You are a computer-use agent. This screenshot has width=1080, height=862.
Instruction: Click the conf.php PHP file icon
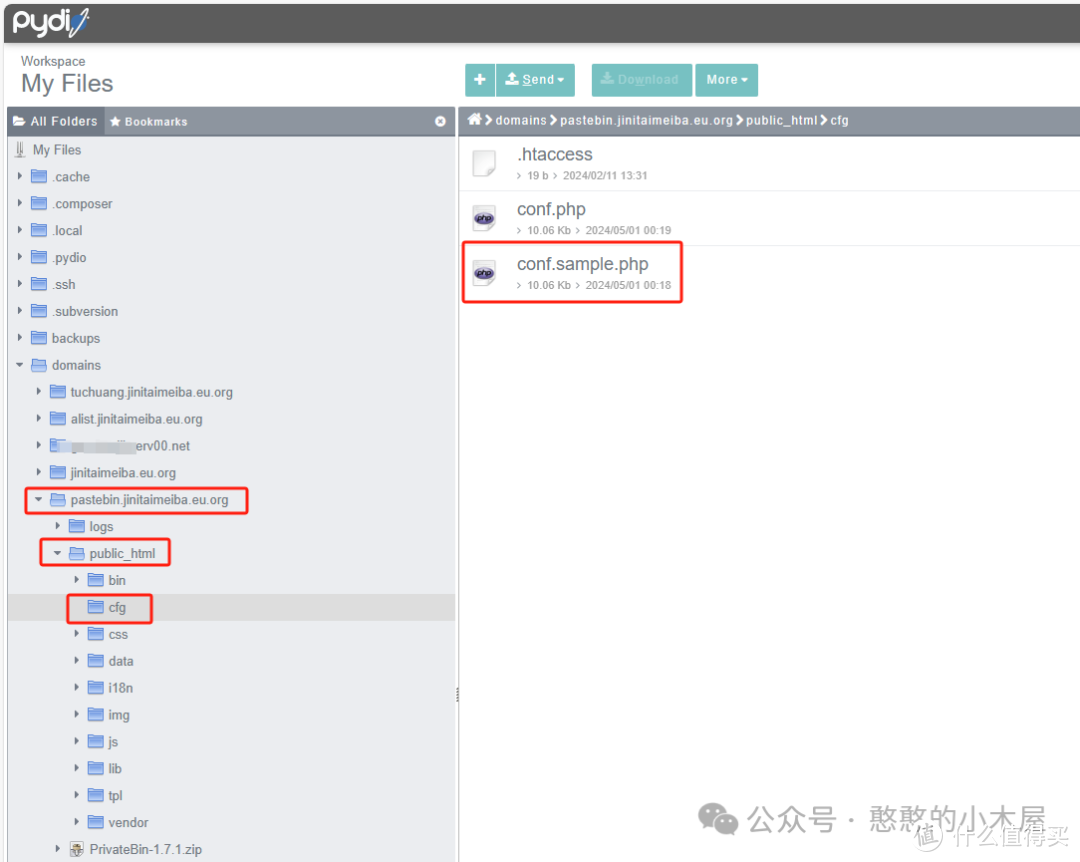(x=484, y=218)
